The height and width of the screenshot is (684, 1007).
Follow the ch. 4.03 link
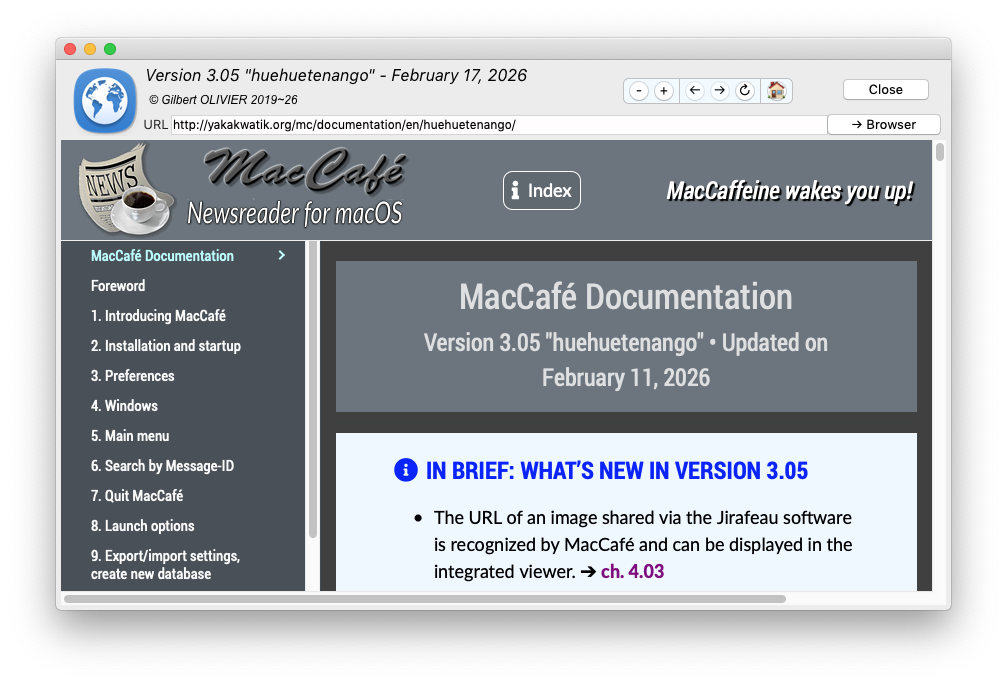(x=632, y=570)
